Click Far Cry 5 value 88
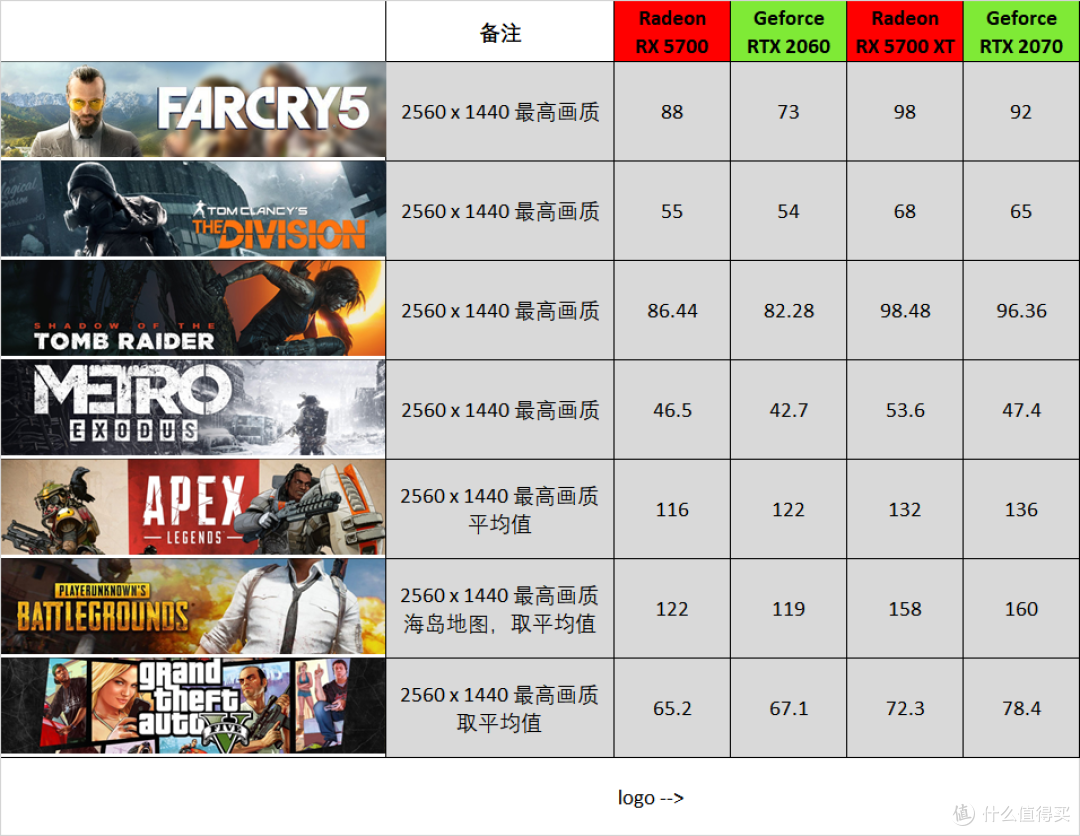The height and width of the screenshot is (836, 1080). coord(672,112)
